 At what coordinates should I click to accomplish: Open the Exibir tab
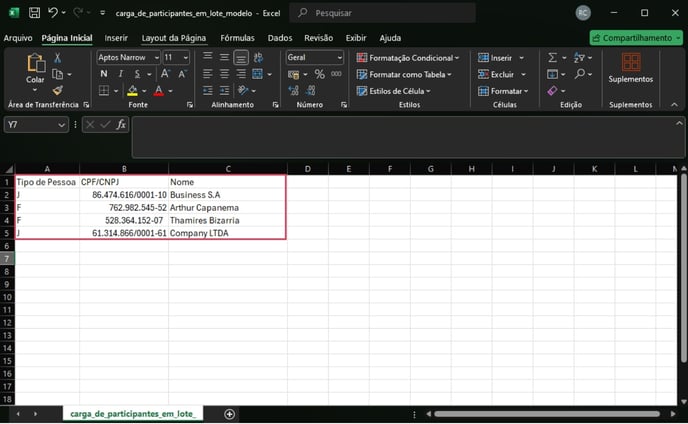355,38
